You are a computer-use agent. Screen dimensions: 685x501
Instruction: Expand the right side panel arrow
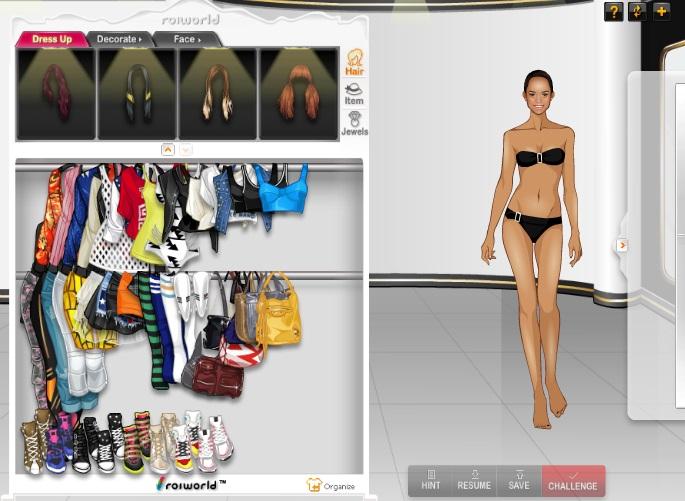622,245
